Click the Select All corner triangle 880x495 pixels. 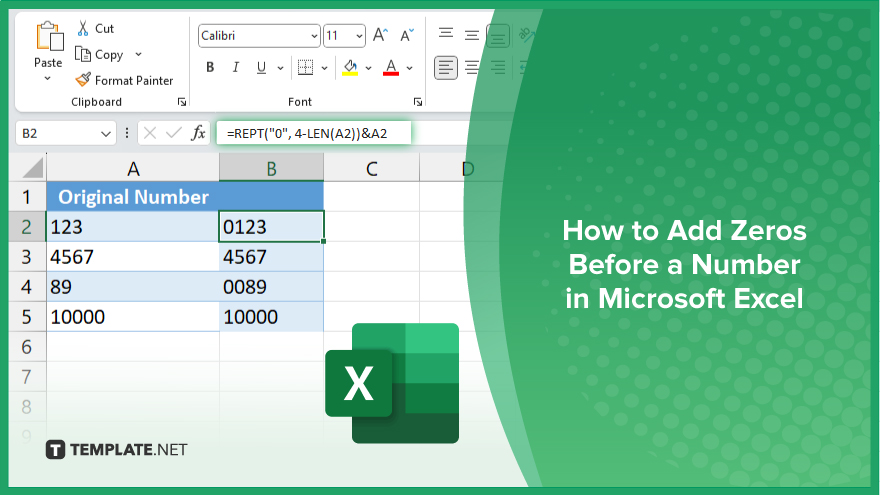pyautogui.click(x=31, y=168)
